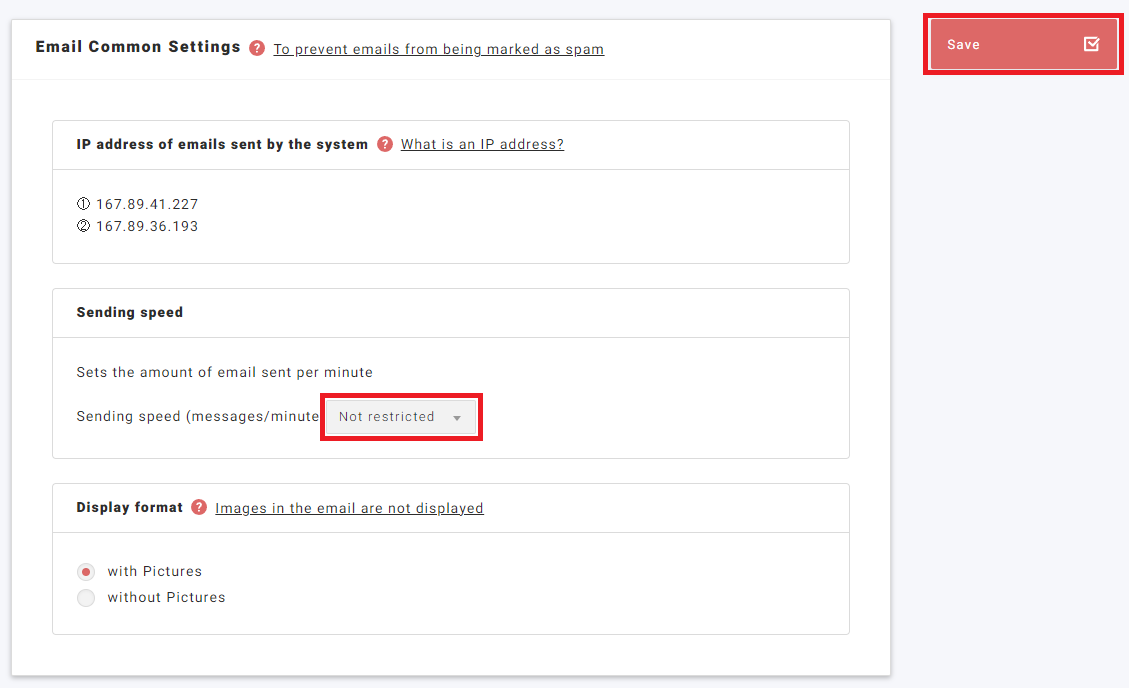Click the checkmark icon inside Save button
Viewport: 1129px width, 688px height.
(x=1092, y=44)
